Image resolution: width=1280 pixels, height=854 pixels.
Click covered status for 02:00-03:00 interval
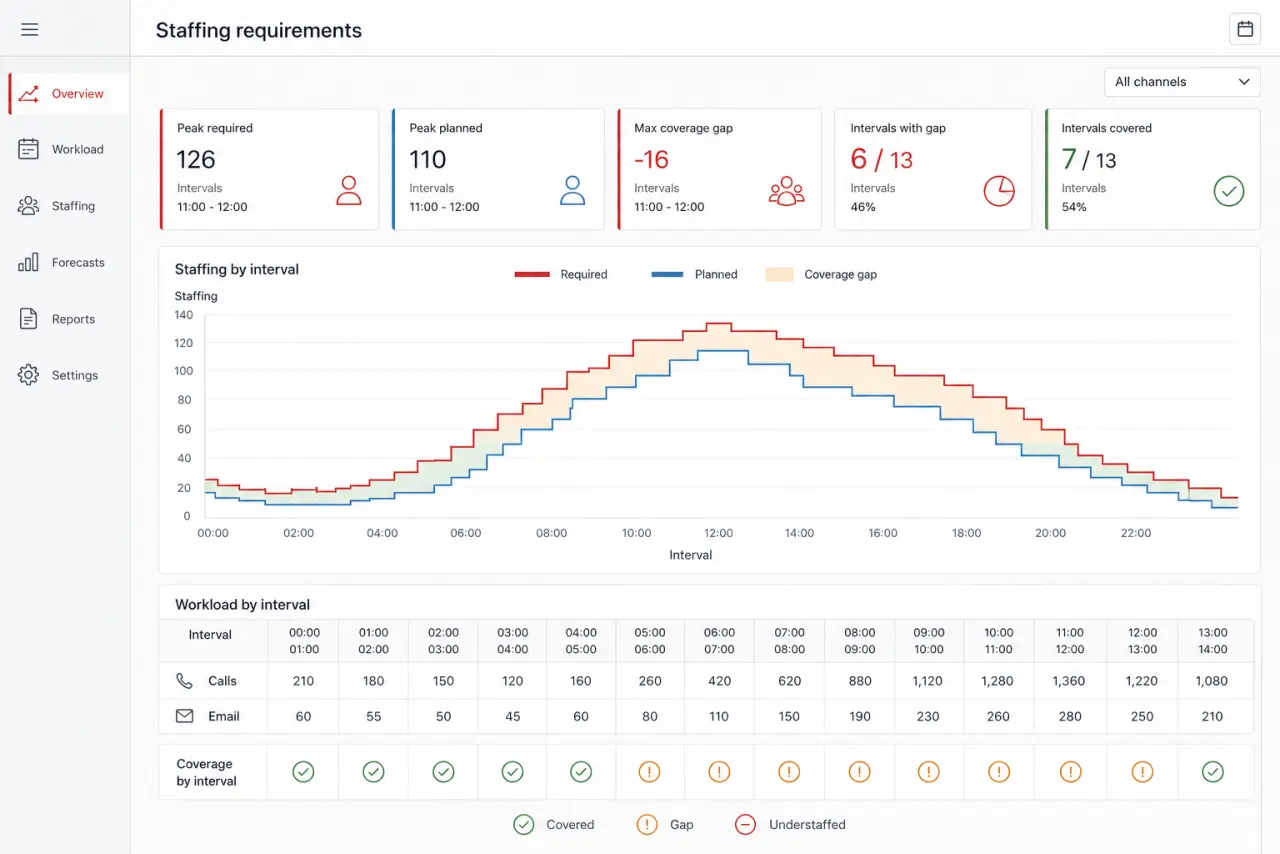coord(443,771)
